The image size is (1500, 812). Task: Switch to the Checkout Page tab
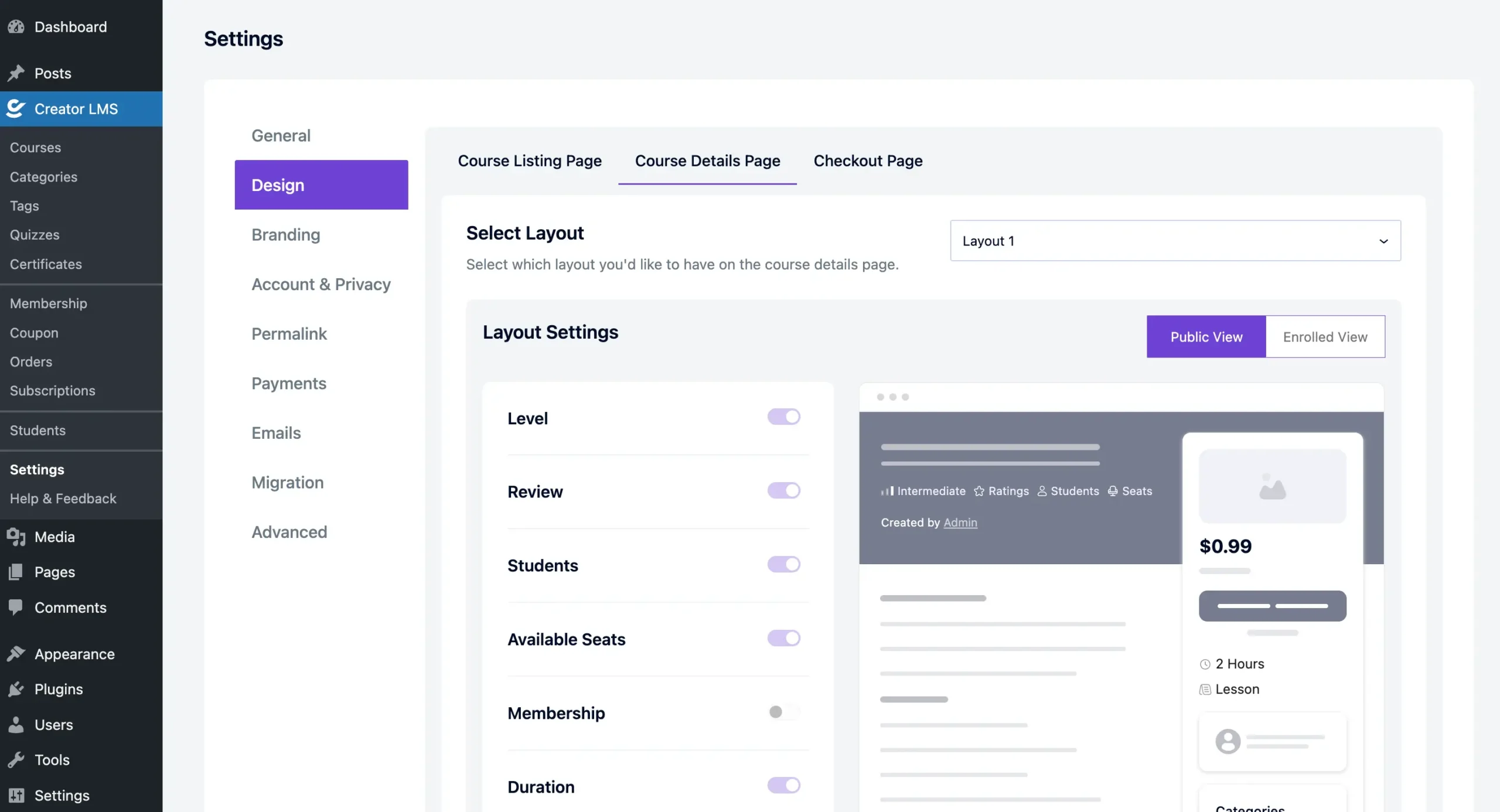tap(868, 161)
